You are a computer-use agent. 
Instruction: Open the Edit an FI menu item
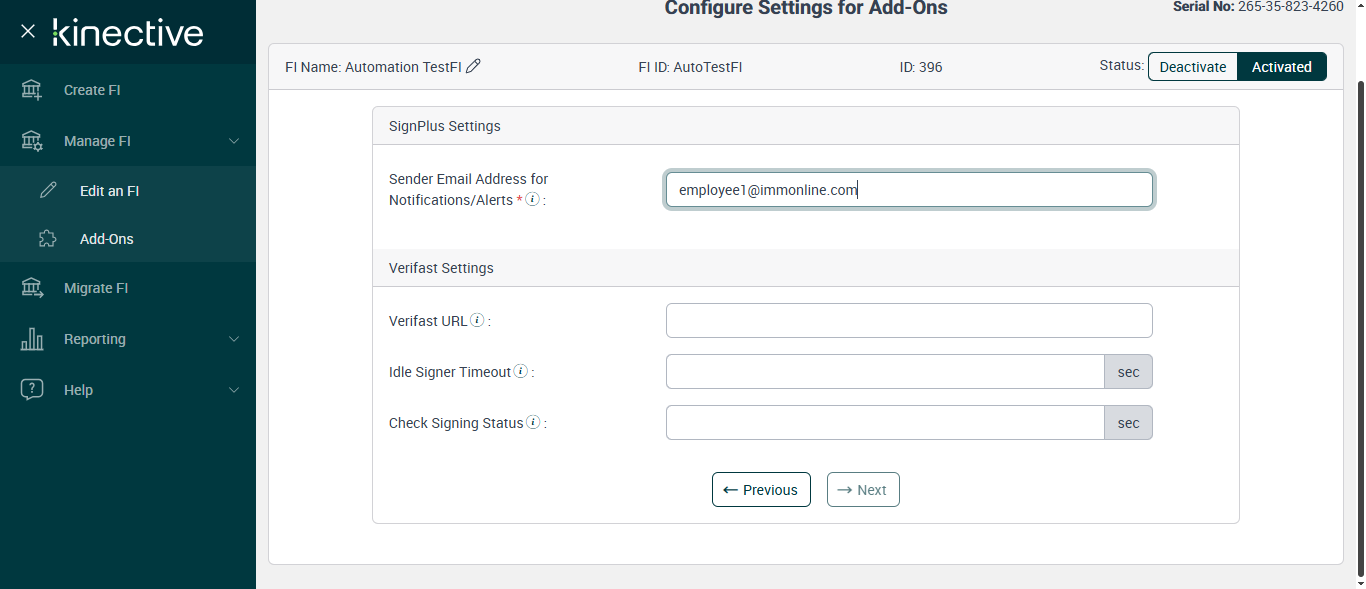[109, 190]
